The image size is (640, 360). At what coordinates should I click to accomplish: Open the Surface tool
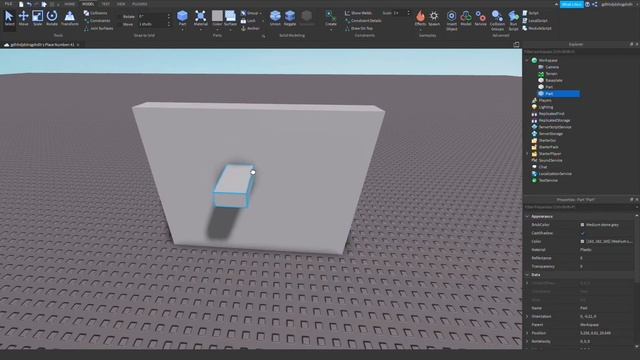click(x=230, y=18)
